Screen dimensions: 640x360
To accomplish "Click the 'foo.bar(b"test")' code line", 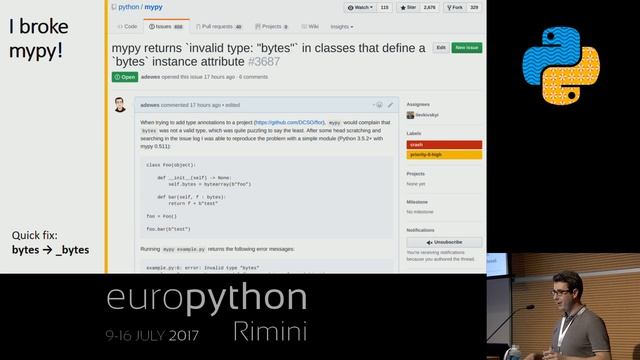I will [x=168, y=229].
